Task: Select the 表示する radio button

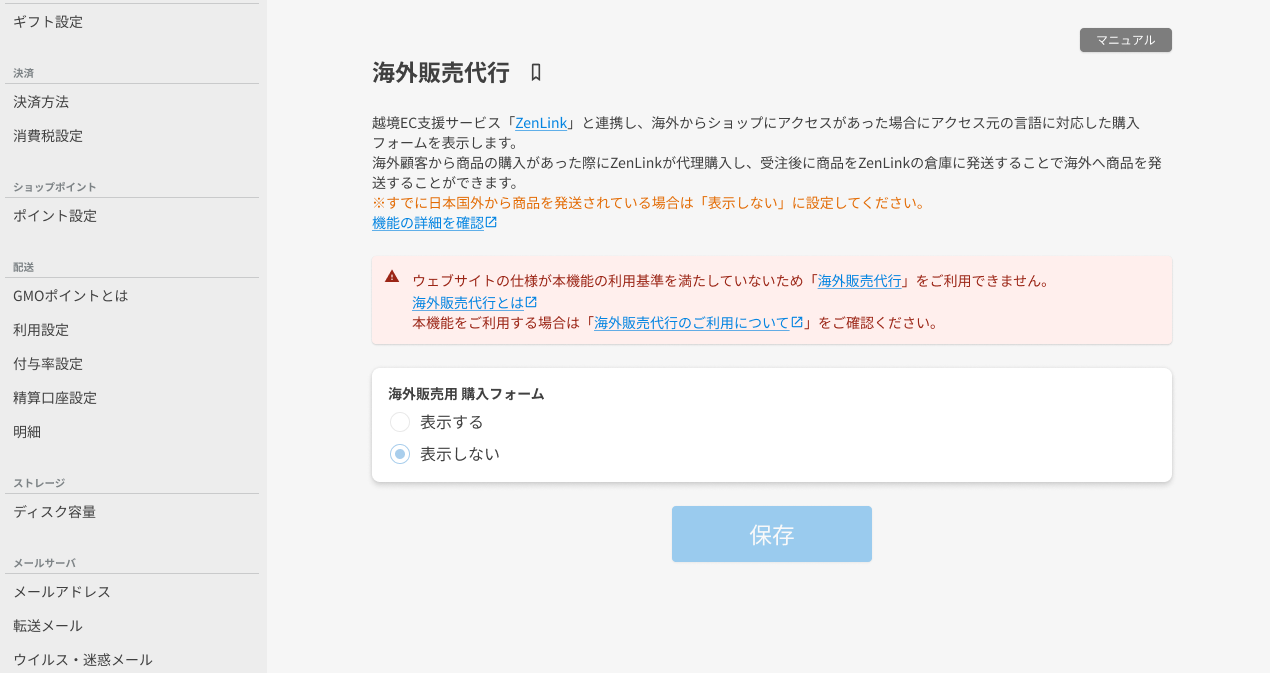Action: point(400,422)
